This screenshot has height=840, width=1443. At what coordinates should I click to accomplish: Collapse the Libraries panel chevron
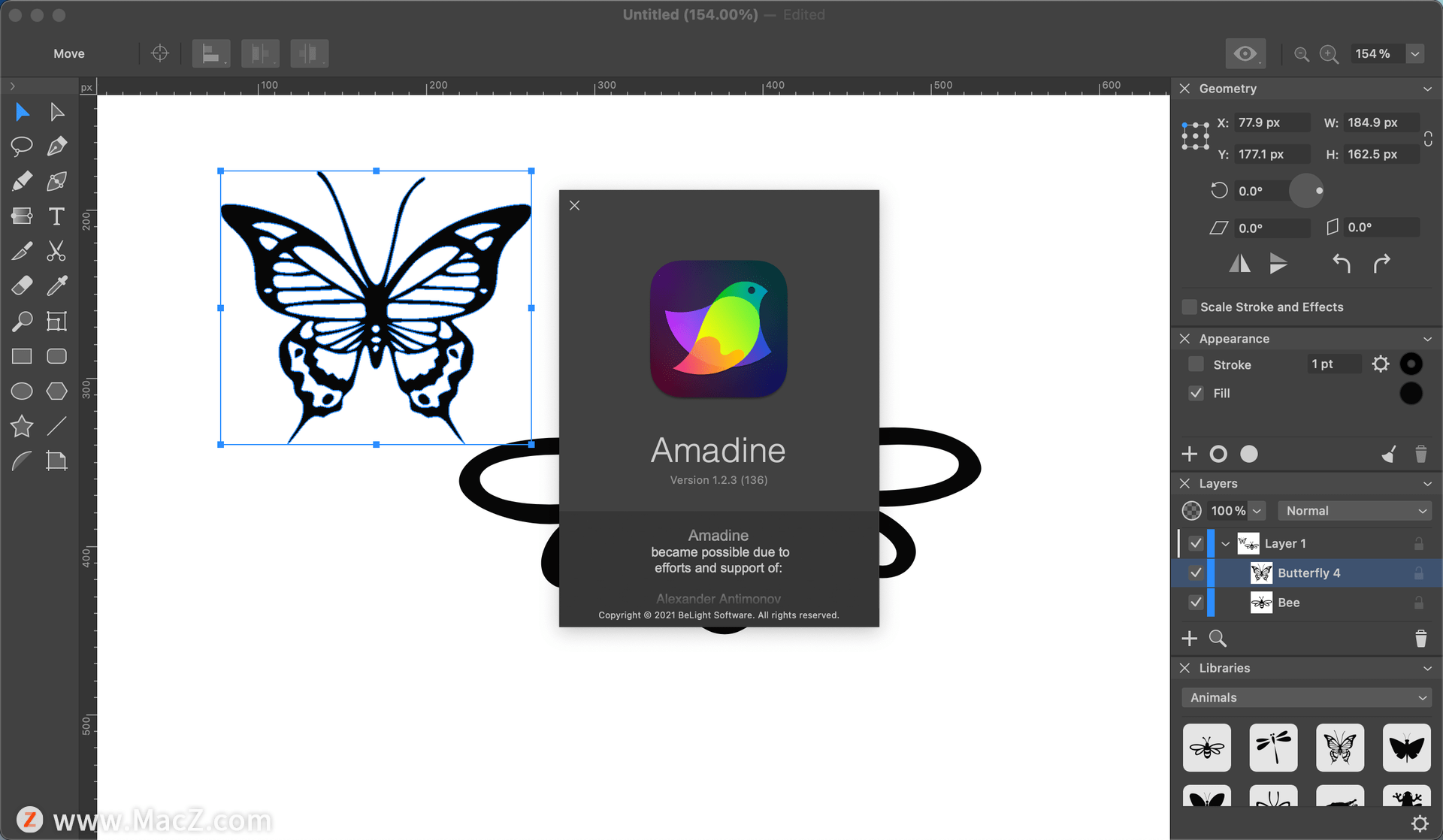point(1427,668)
